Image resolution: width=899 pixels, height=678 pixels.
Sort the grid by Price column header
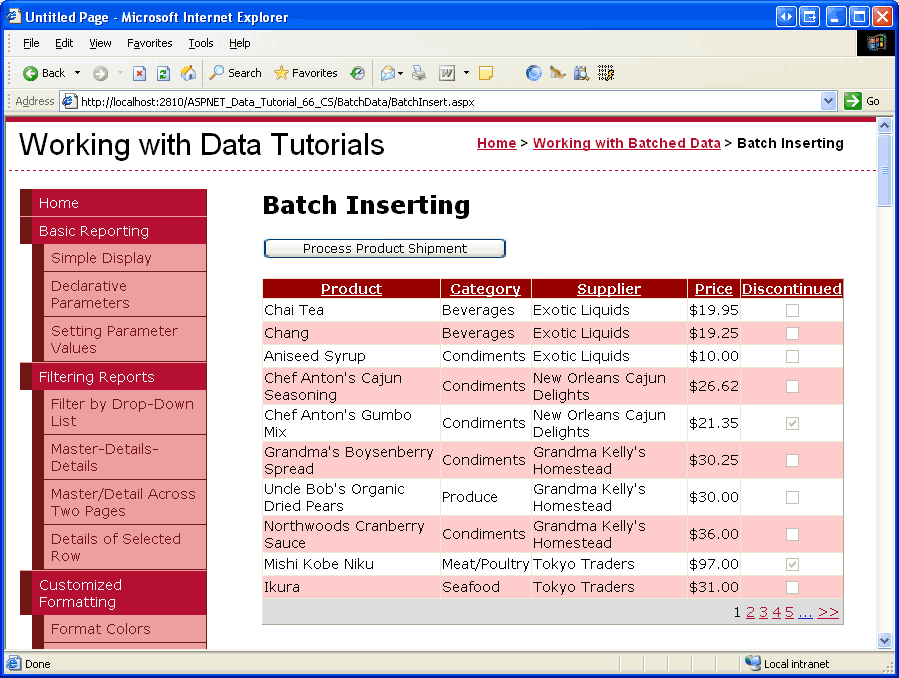point(714,289)
